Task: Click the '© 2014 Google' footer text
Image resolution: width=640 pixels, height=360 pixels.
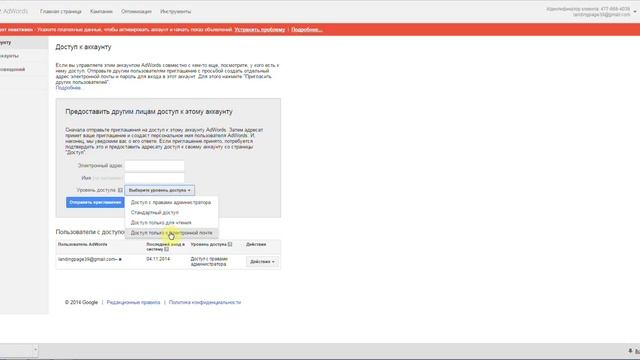Action: click(81, 302)
